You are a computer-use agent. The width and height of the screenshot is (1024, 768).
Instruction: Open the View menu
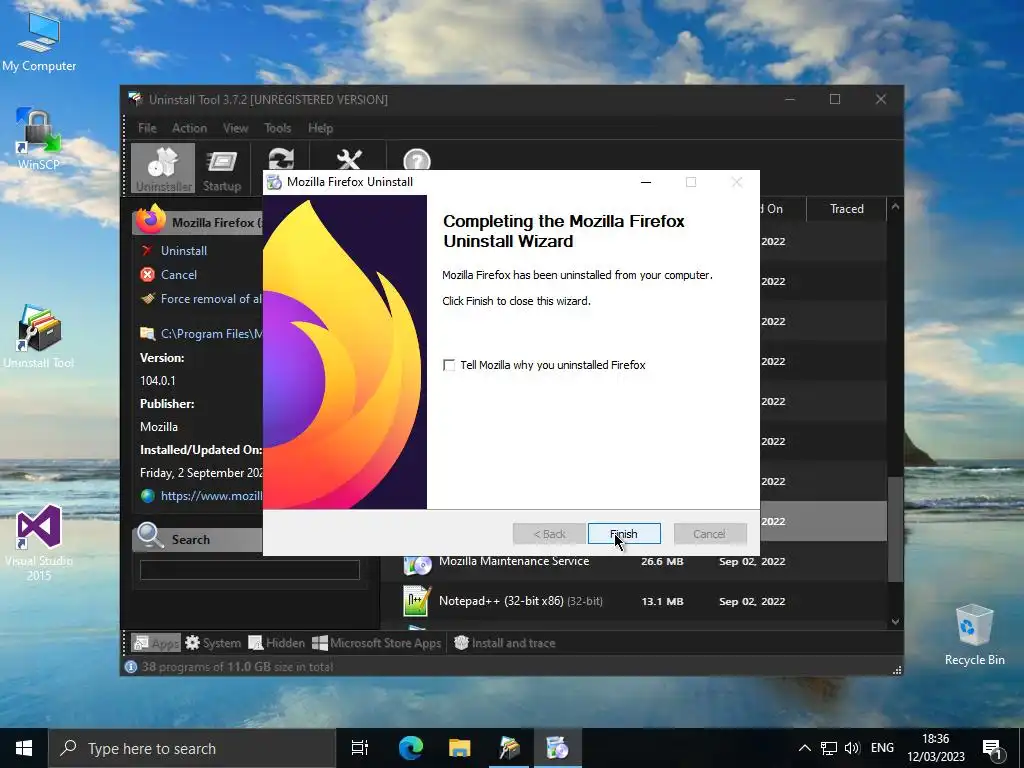click(235, 128)
